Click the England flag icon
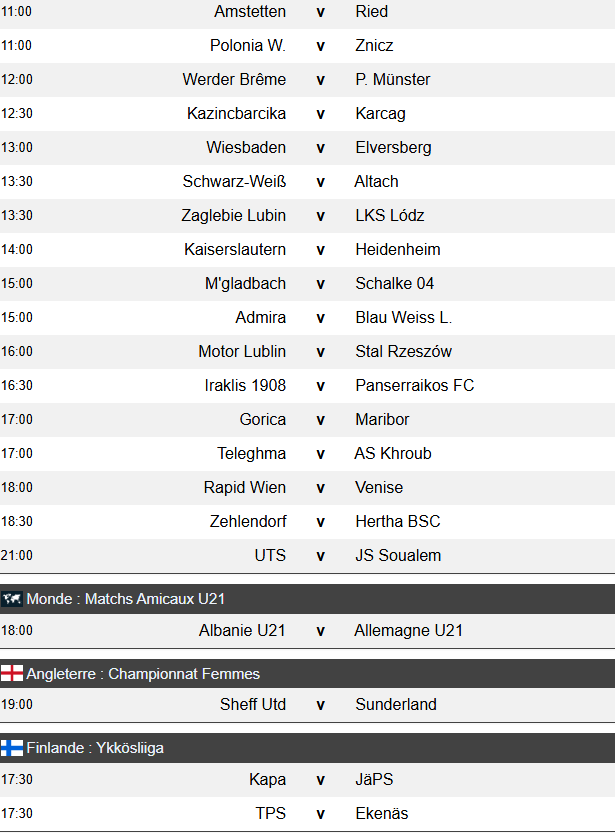This screenshot has width=615, height=833. click(x=13, y=674)
